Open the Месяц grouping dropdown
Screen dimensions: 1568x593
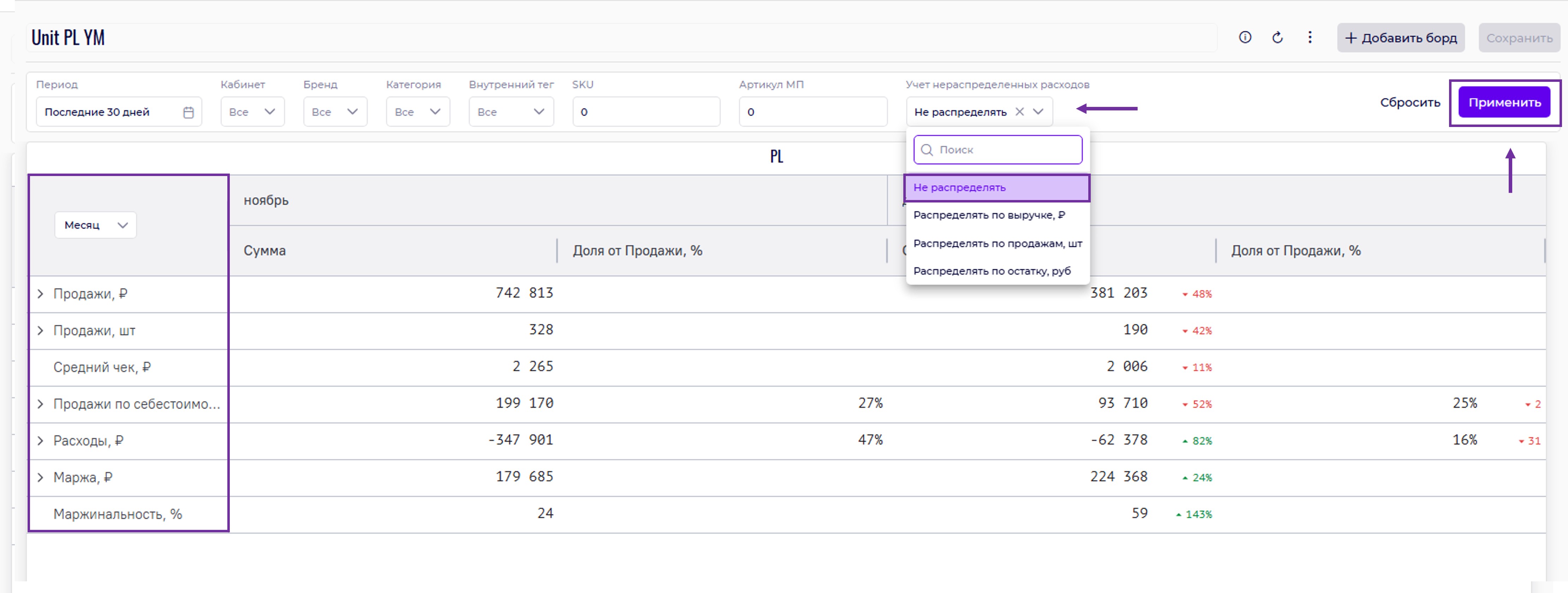coord(96,226)
